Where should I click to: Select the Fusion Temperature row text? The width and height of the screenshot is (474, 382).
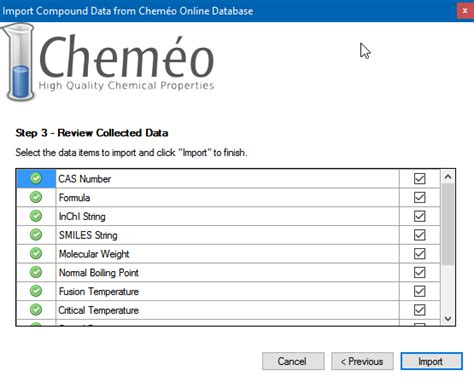(99, 291)
